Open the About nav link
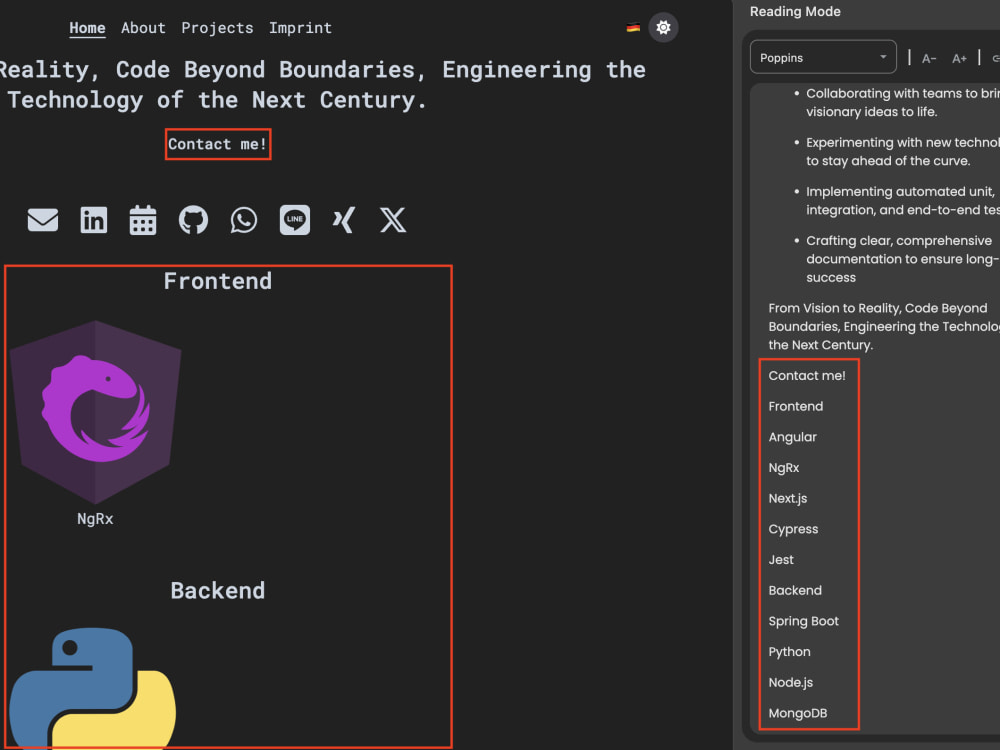The height and width of the screenshot is (750, 1000). 143,28
